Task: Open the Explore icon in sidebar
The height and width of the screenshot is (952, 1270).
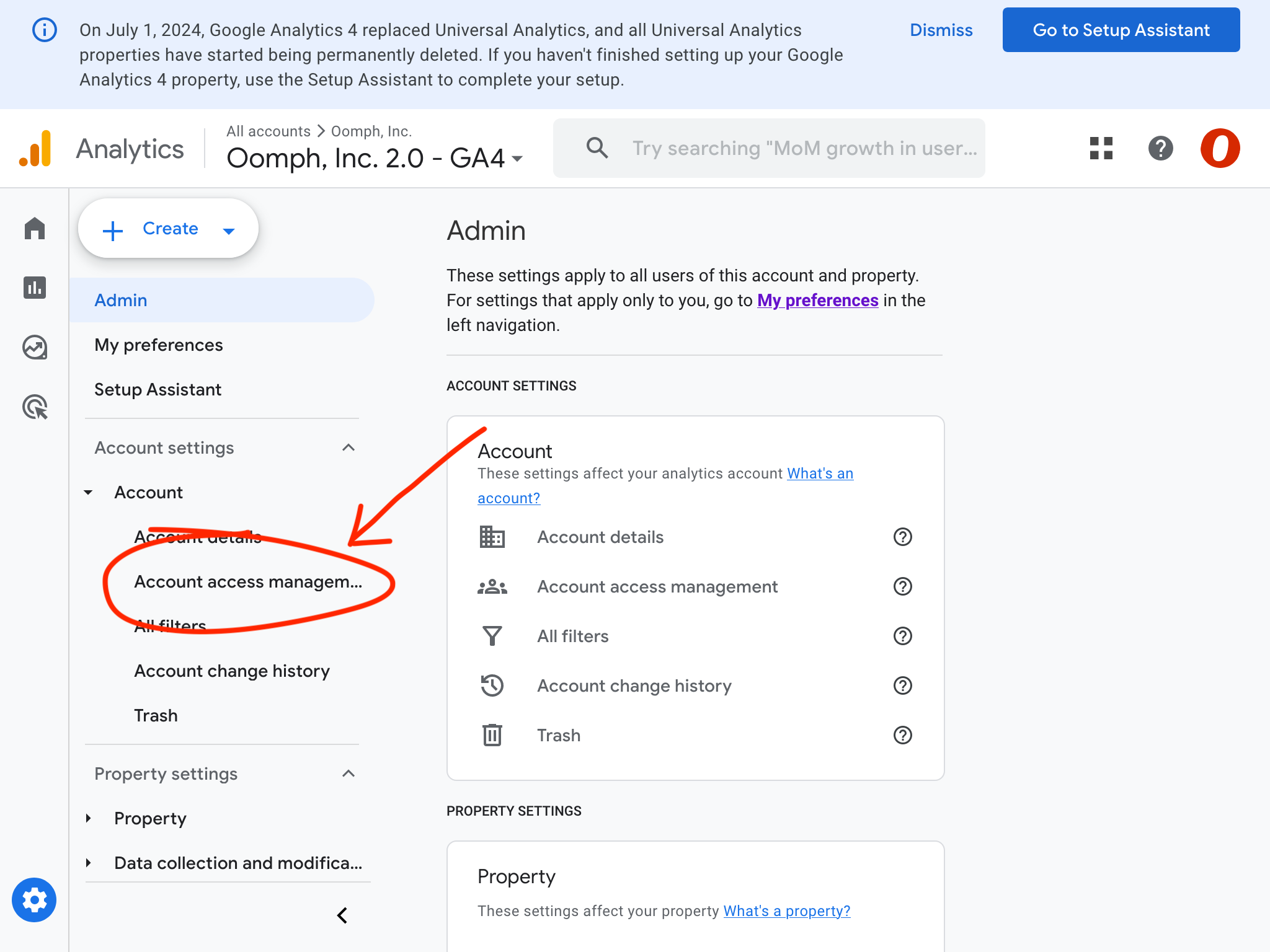Action: pos(35,347)
